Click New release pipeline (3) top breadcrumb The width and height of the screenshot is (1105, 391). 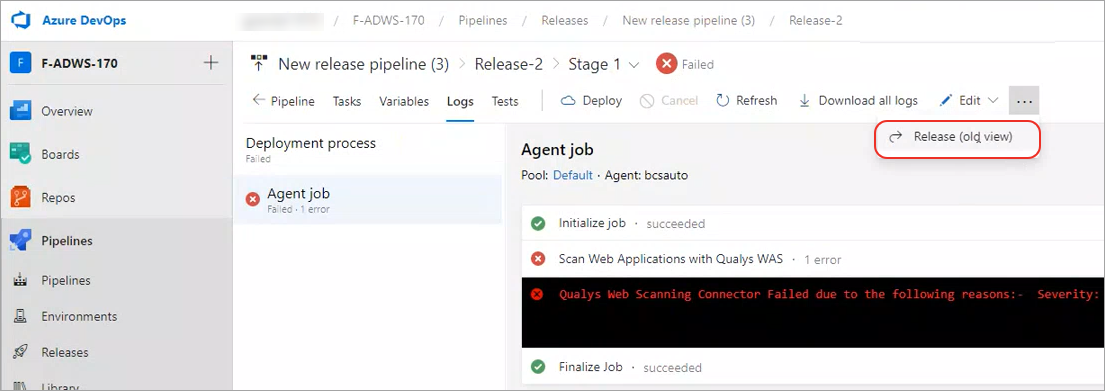[689, 20]
